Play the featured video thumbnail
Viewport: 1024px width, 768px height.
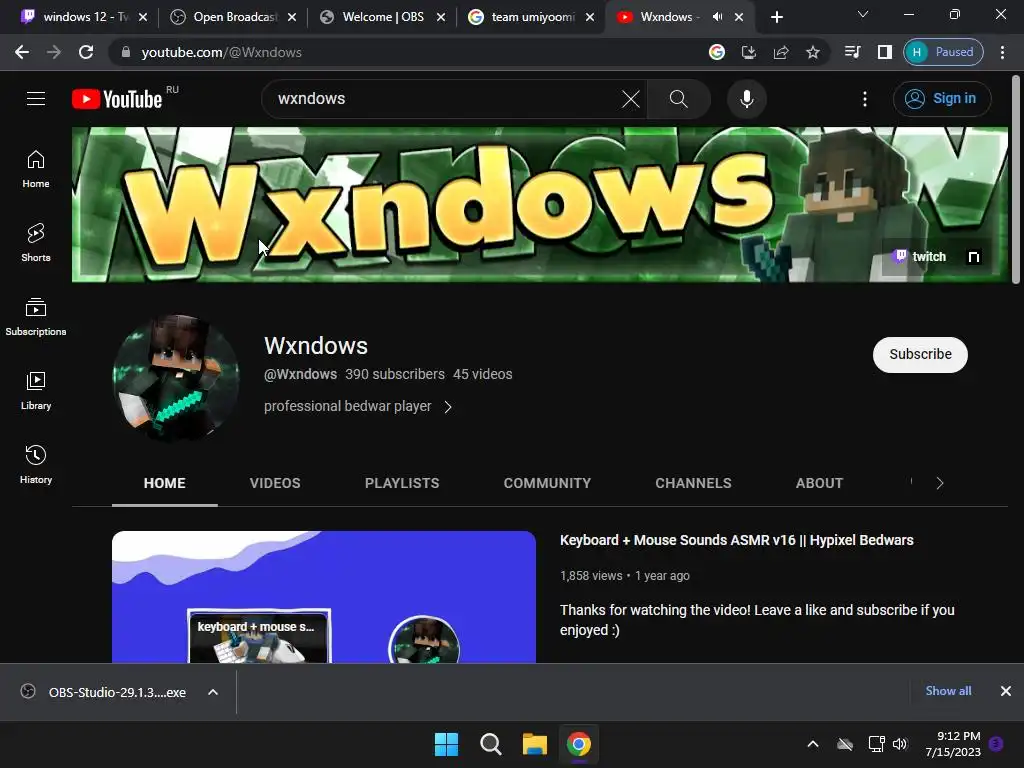[x=324, y=597]
